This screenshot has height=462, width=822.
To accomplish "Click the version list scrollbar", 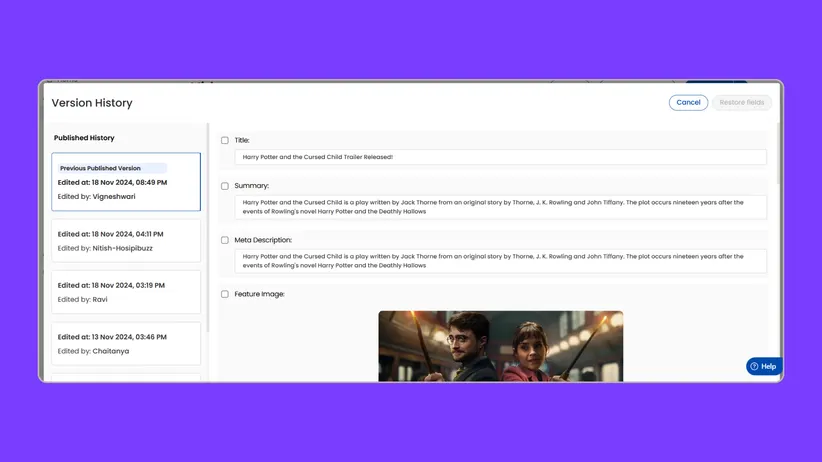I will [208, 228].
